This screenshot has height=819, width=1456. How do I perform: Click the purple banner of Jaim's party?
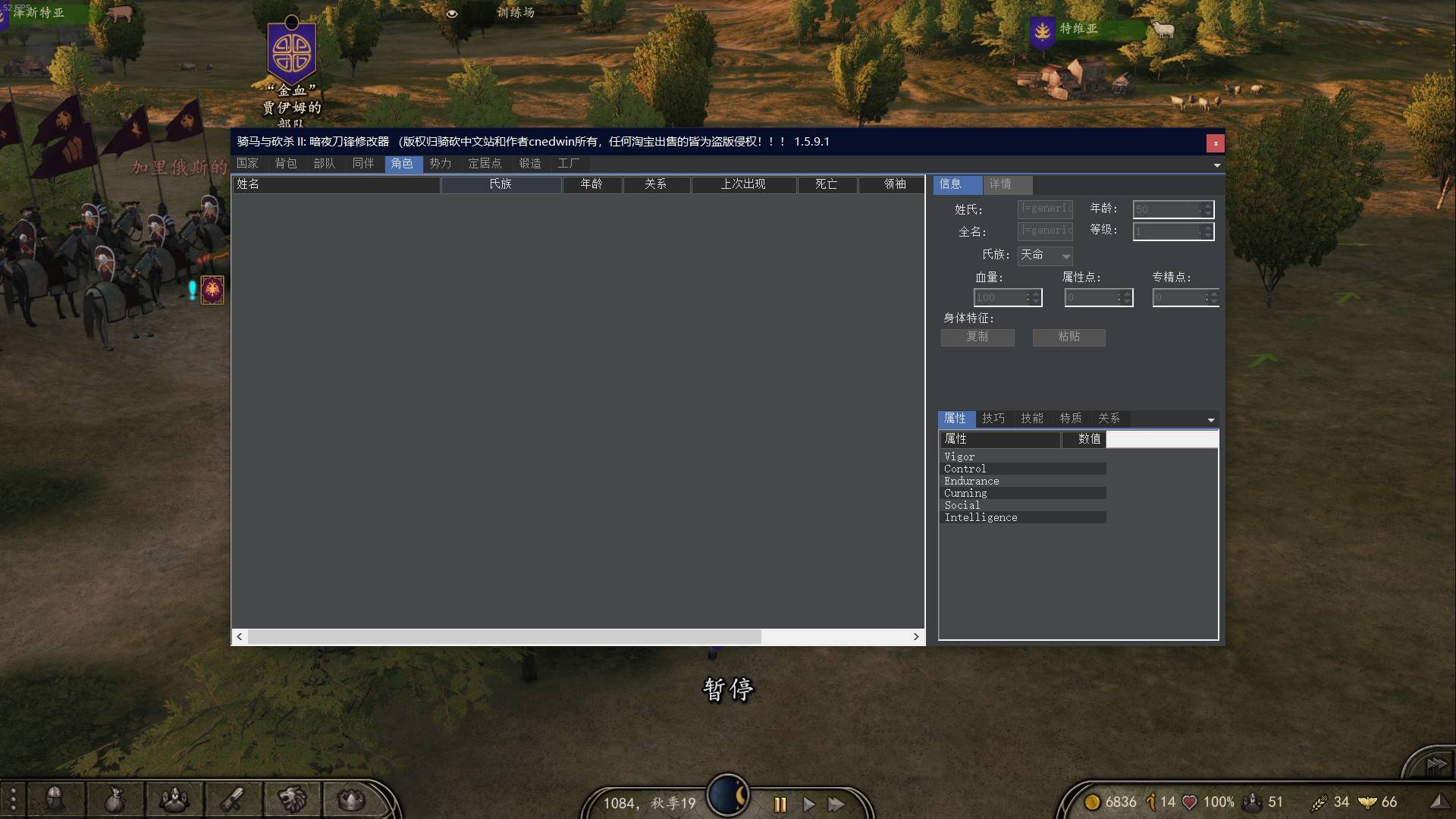pos(292,52)
